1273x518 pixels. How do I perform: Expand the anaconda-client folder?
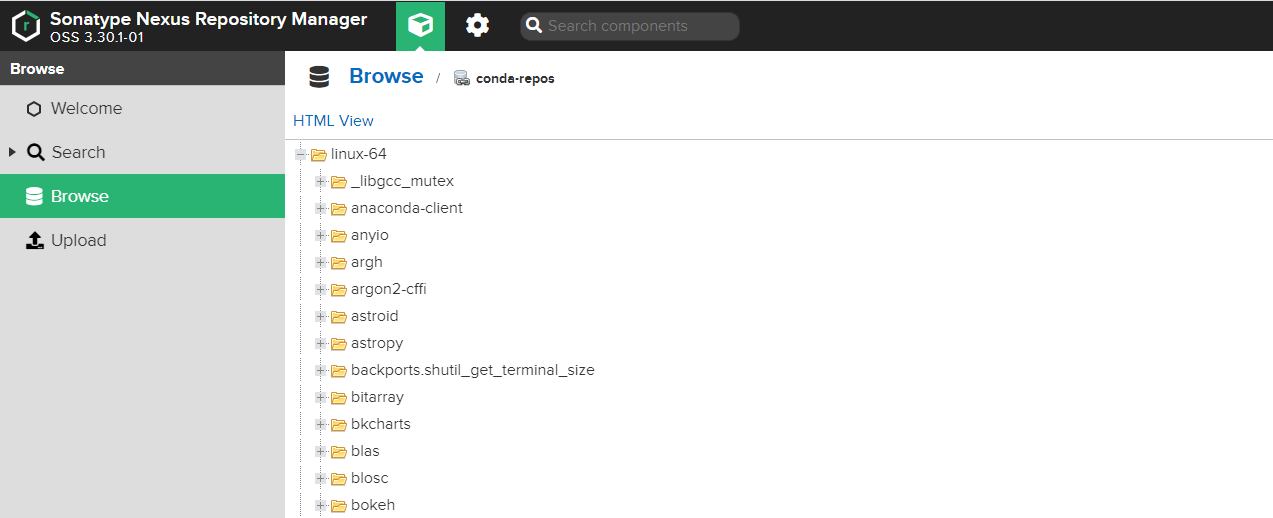[x=320, y=208]
